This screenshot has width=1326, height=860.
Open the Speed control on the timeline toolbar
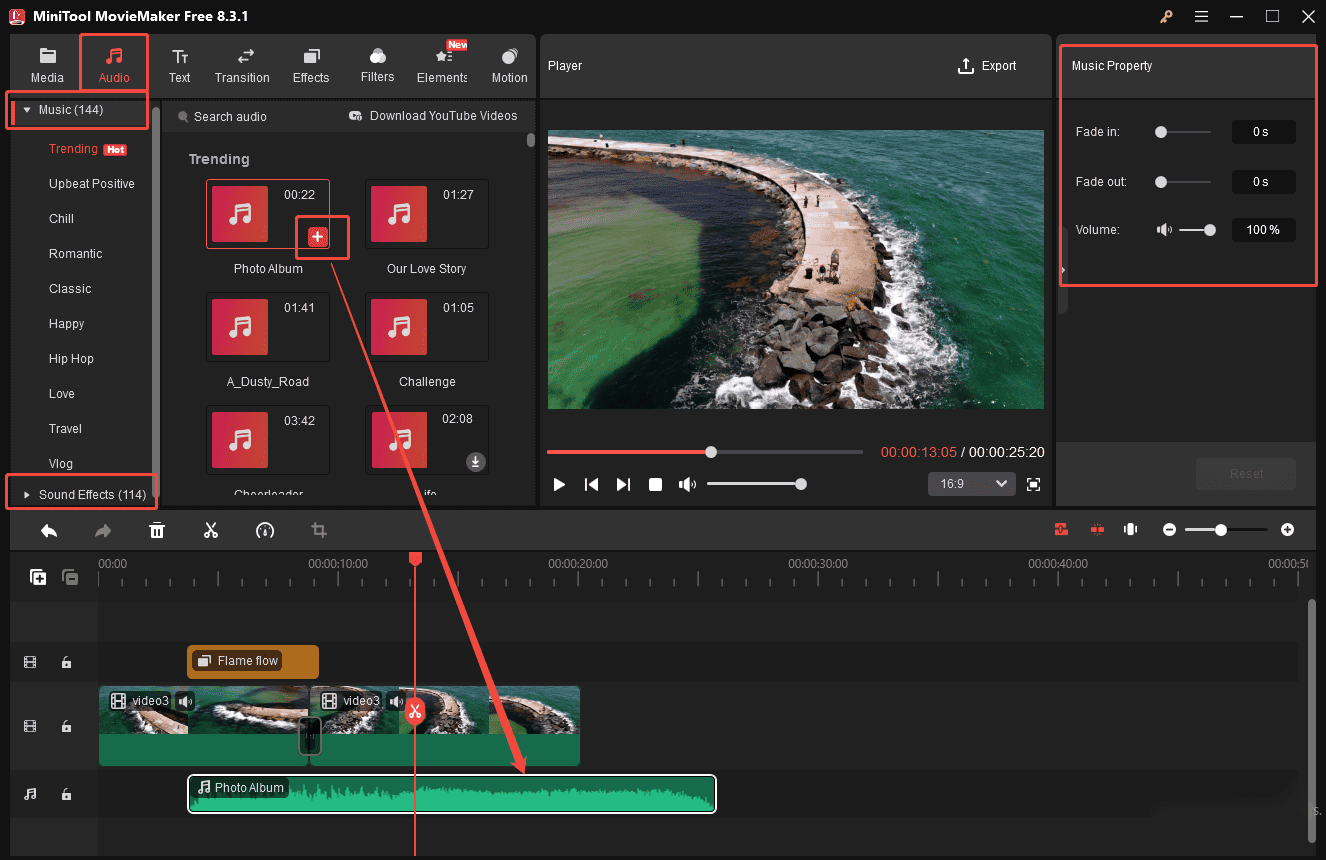(x=265, y=530)
